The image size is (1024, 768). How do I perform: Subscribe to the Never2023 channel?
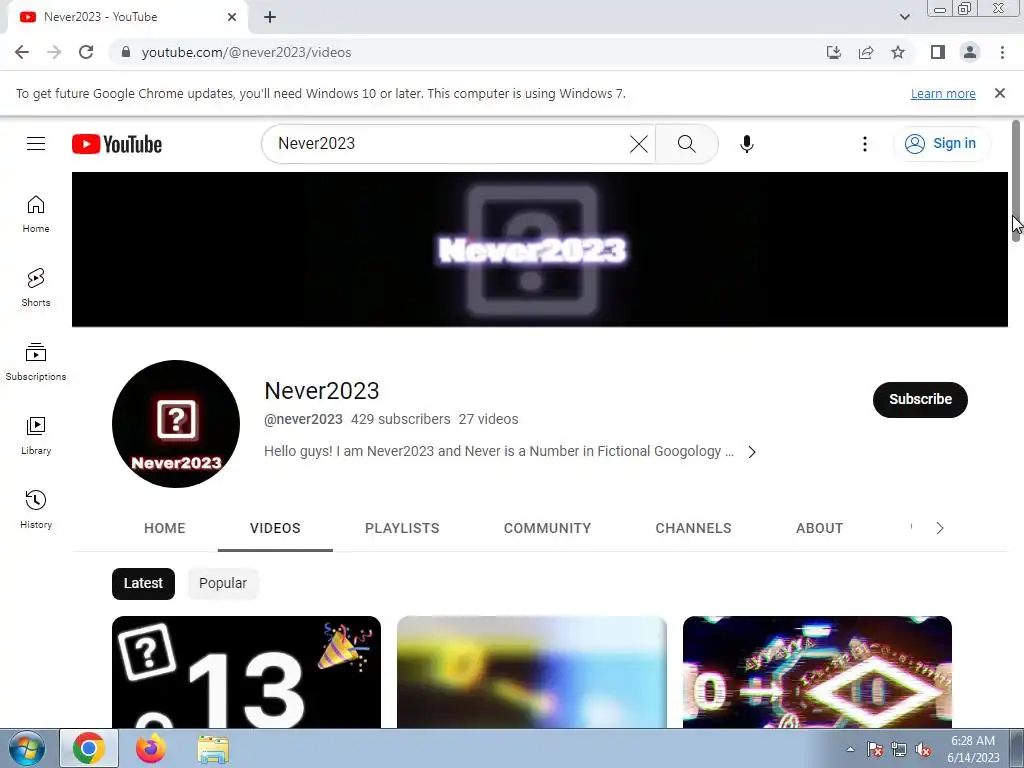click(x=920, y=400)
